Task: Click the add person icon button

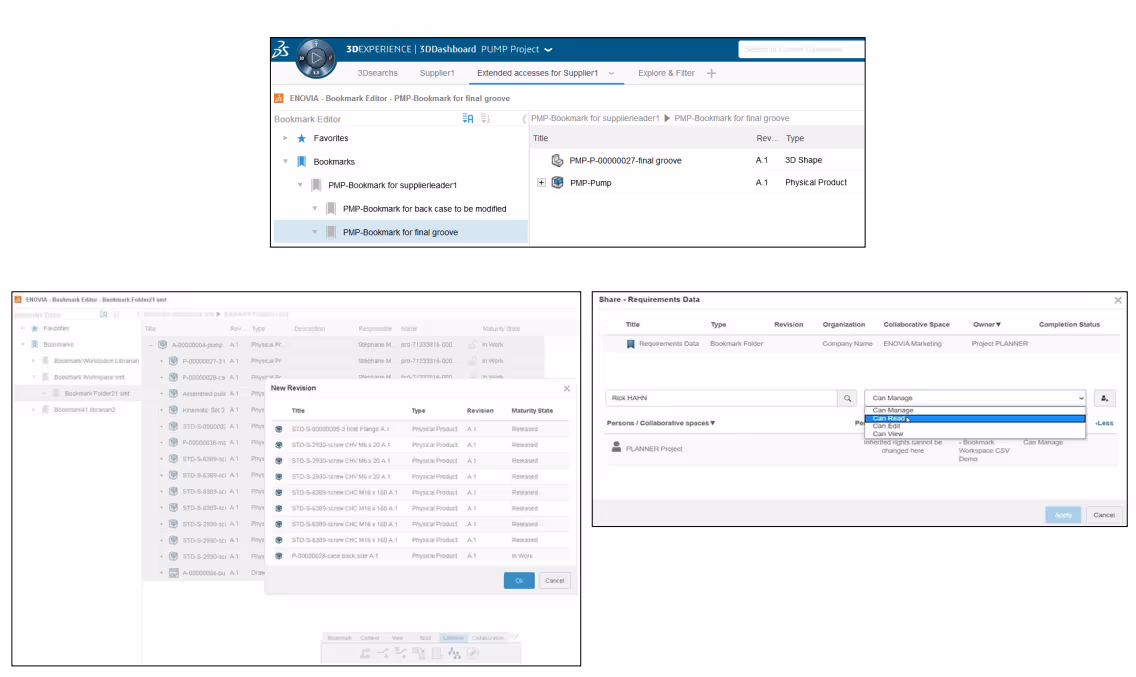Action: coord(1104,398)
